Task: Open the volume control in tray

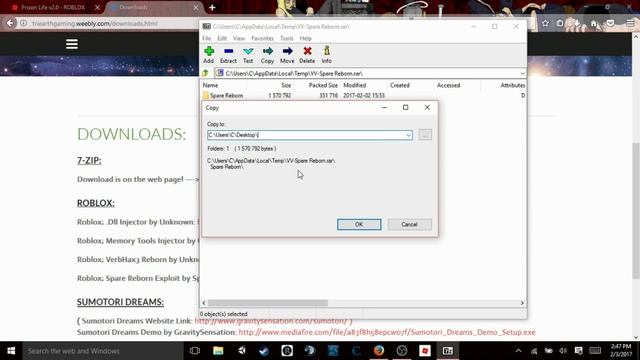Action: (x=563, y=351)
